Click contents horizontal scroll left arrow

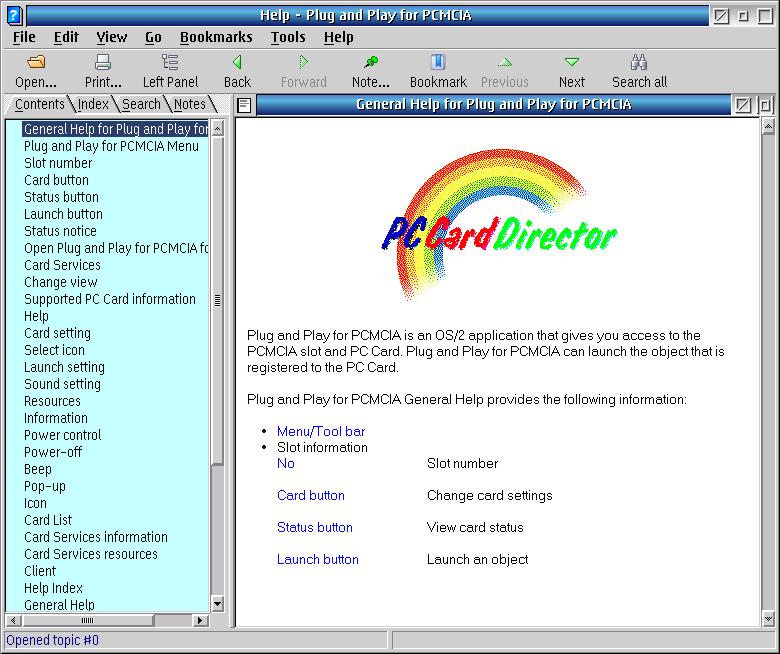click(x=13, y=620)
